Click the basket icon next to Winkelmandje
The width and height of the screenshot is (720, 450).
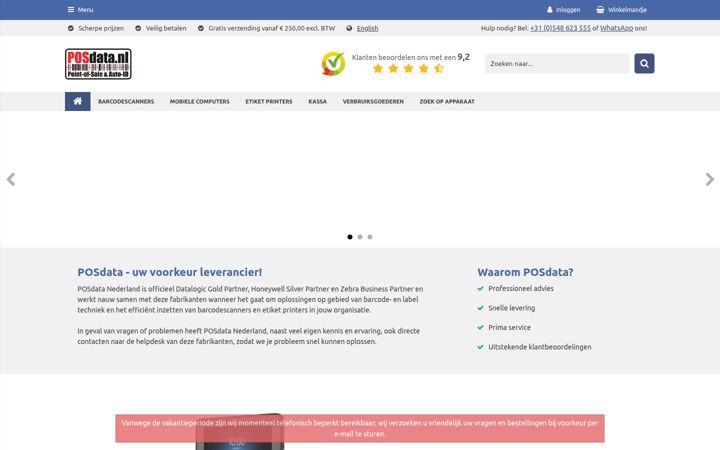pos(600,10)
